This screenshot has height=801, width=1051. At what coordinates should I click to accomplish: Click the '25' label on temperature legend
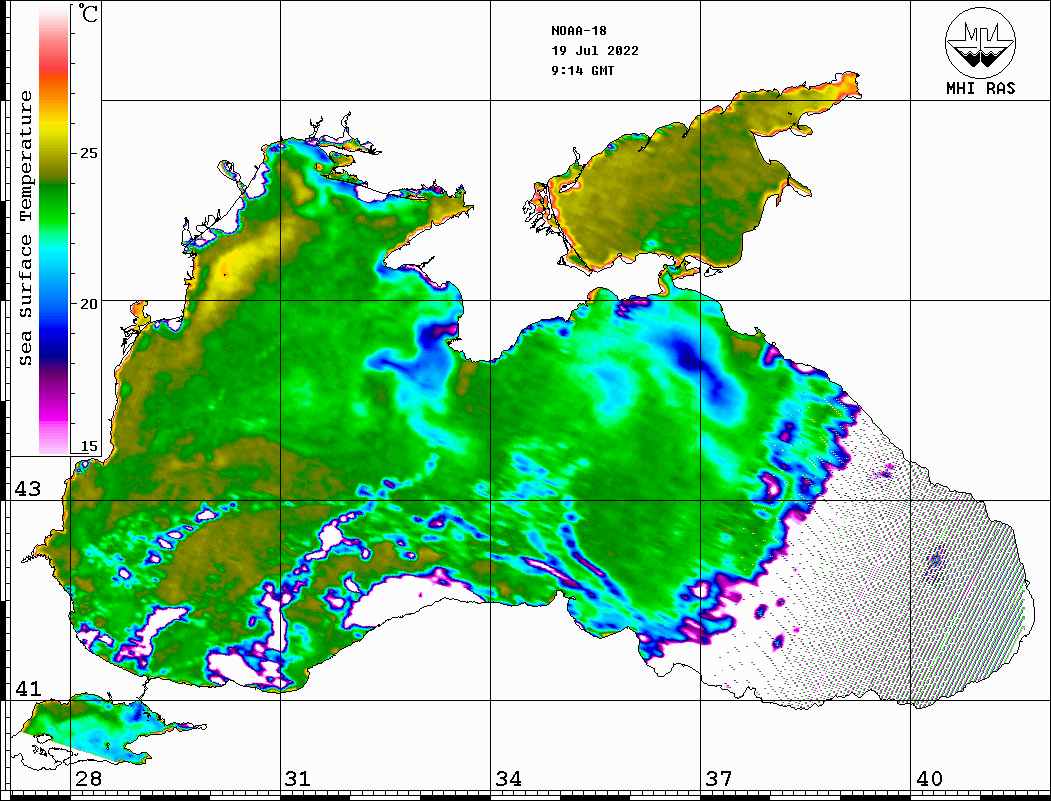88,153
